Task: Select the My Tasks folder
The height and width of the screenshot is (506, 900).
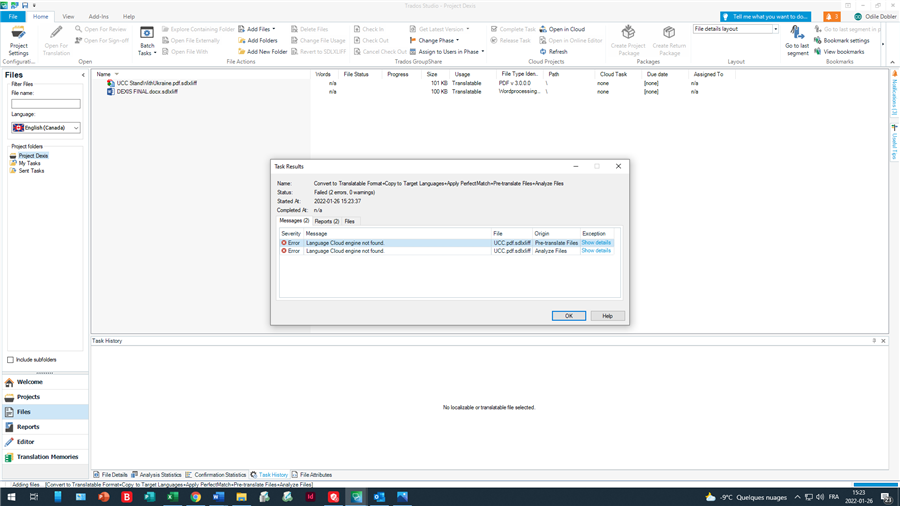Action: tap(29, 164)
